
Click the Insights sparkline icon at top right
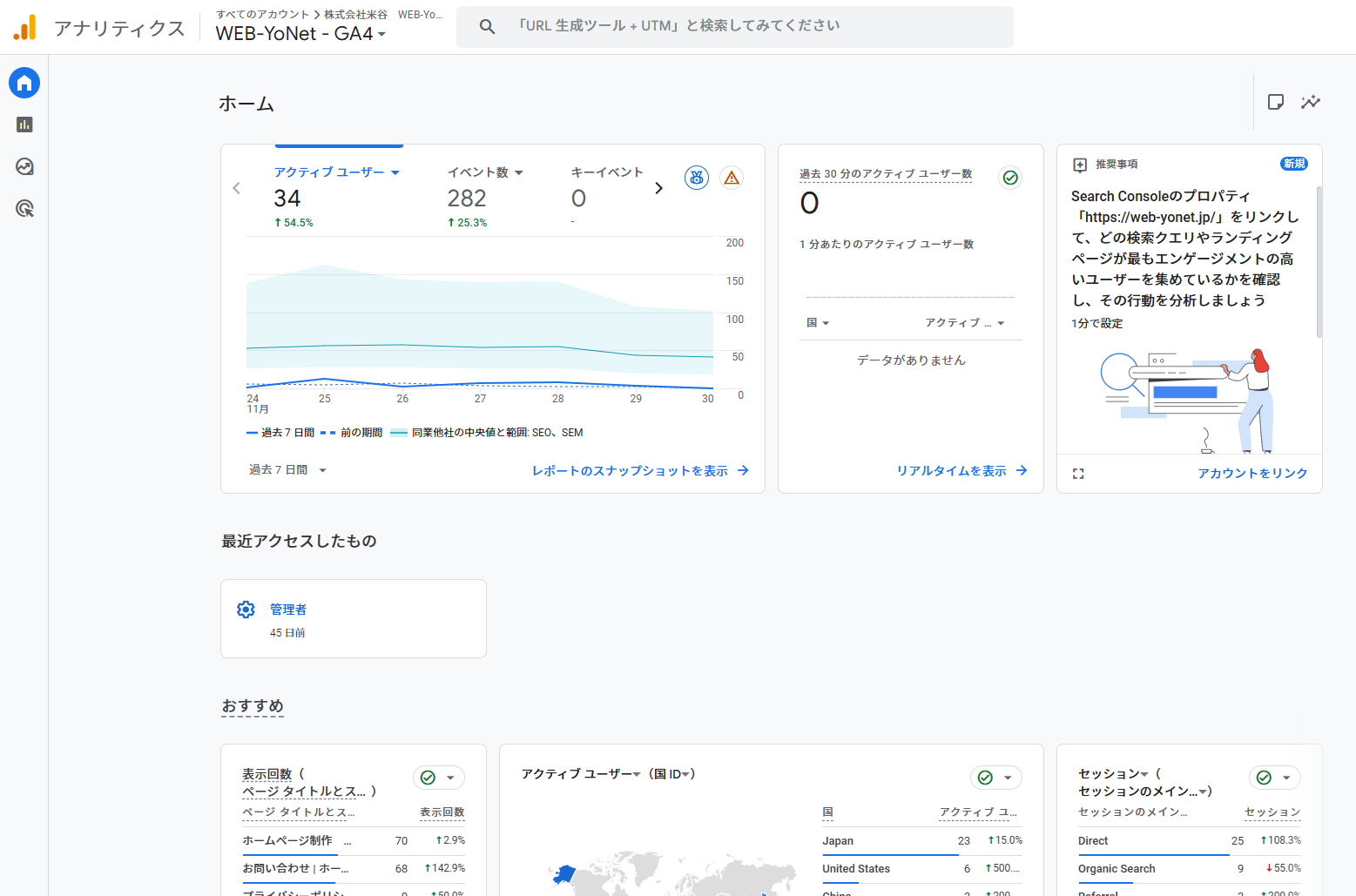[x=1310, y=102]
